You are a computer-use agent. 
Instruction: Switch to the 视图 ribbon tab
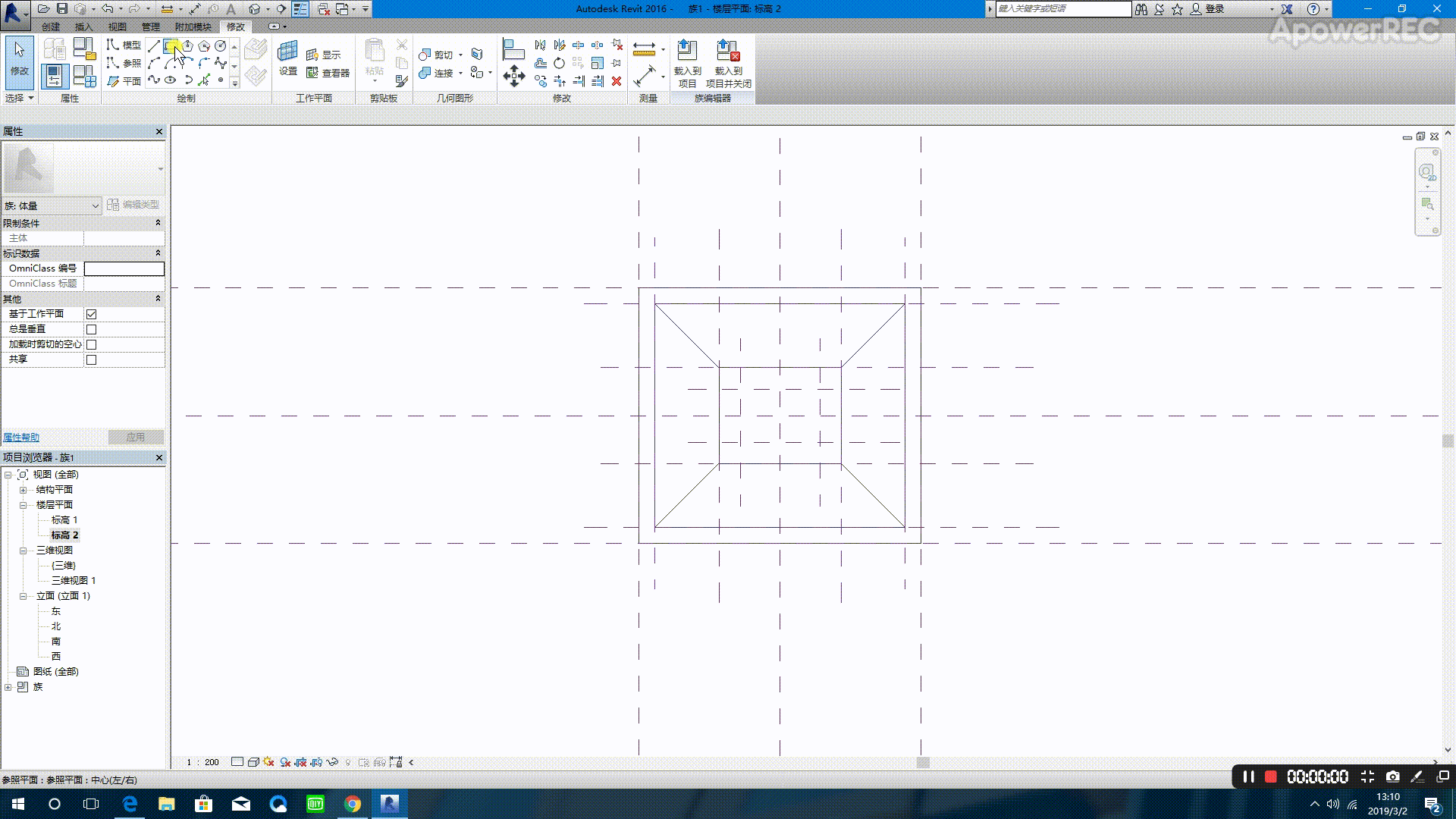click(x=117, y=27)
